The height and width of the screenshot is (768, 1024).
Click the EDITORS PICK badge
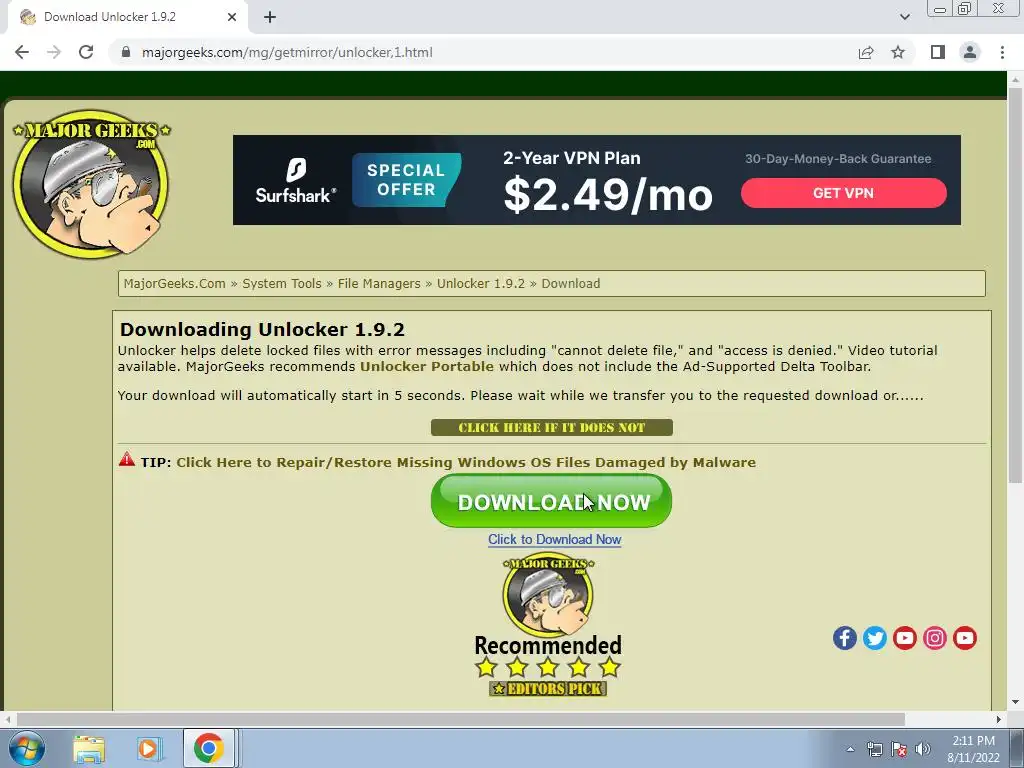pyautogui.click(x=548, y=688)
